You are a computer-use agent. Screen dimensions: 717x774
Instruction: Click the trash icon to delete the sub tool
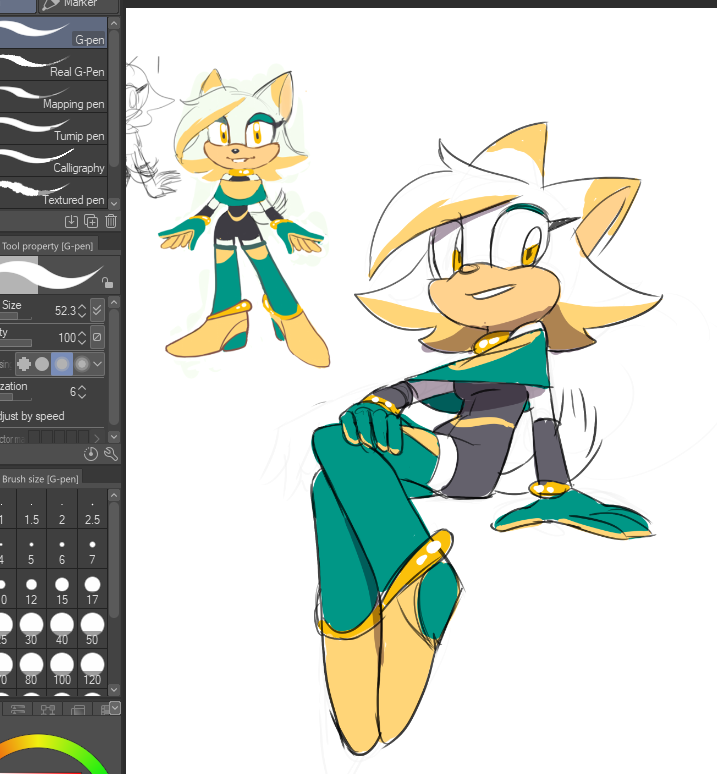tap(111, 221)
